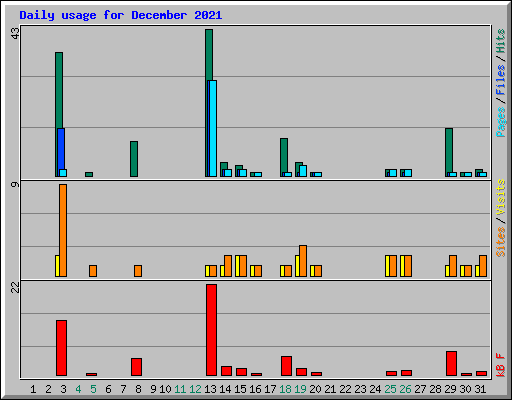512x400 pixels.
Task: Select the tallest green hits bar on day 13
Action: pyautogui.click(x=209, y=55)
